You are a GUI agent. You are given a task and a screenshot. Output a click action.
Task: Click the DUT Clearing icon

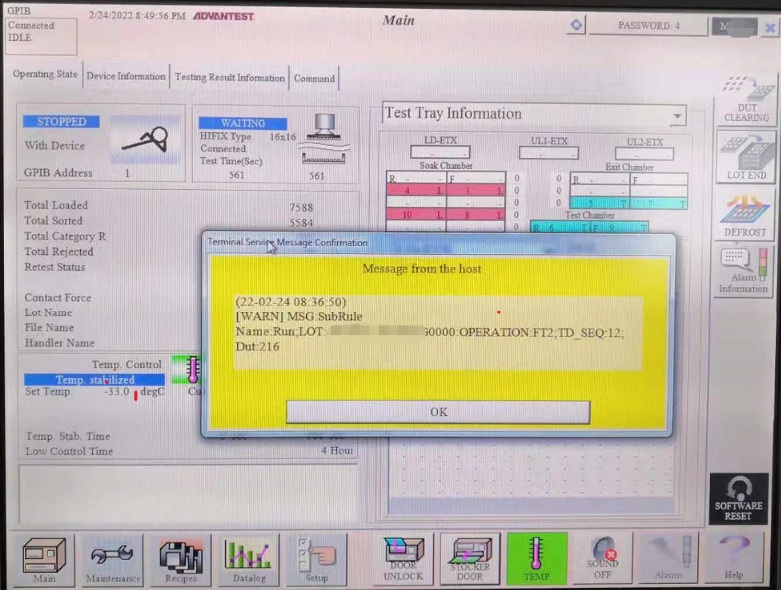pyautogui.click(x=745, y=98)
